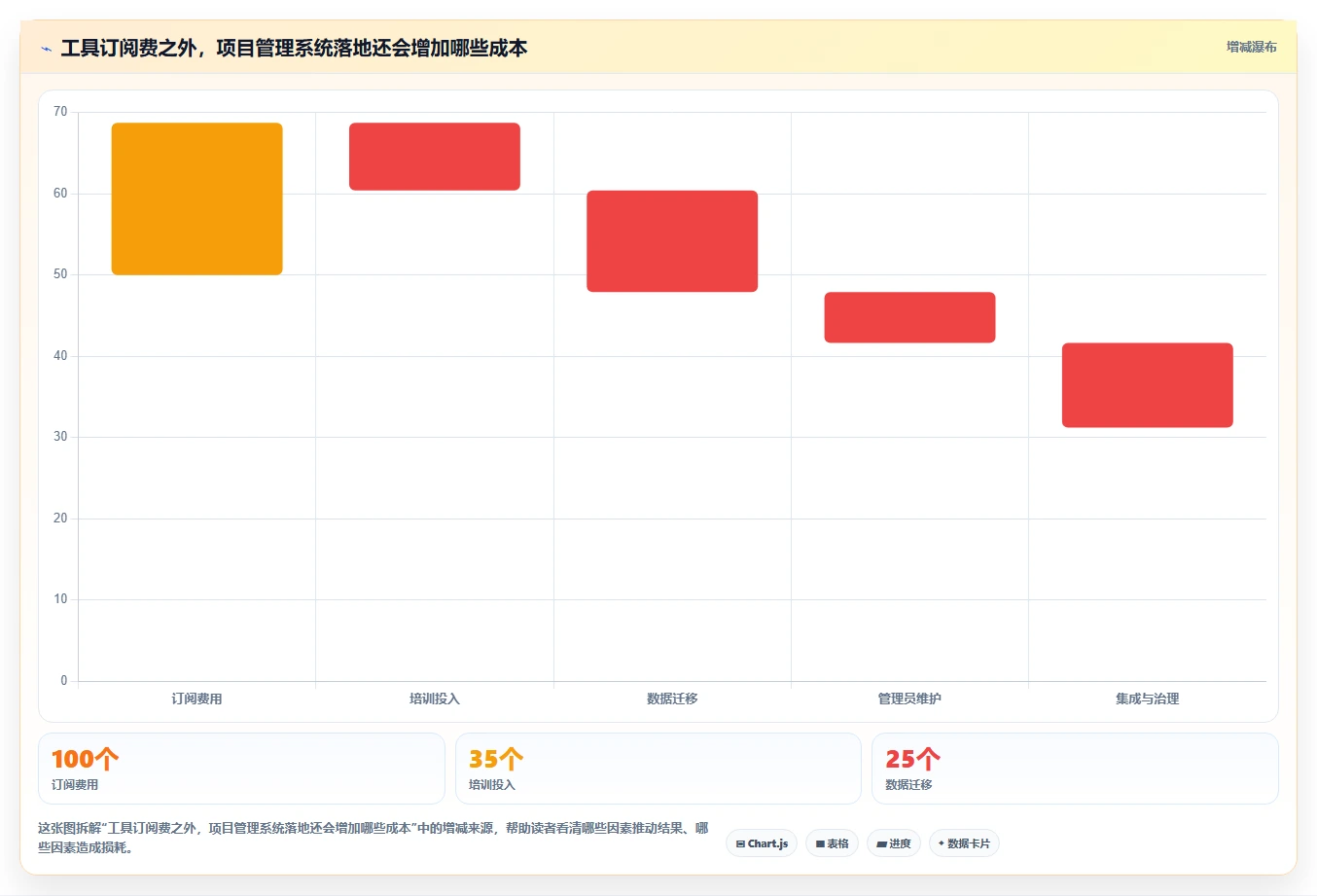
Task: Click the 培训投入 x-axis label
Action: pyautogui.click(x=435, y=699)
